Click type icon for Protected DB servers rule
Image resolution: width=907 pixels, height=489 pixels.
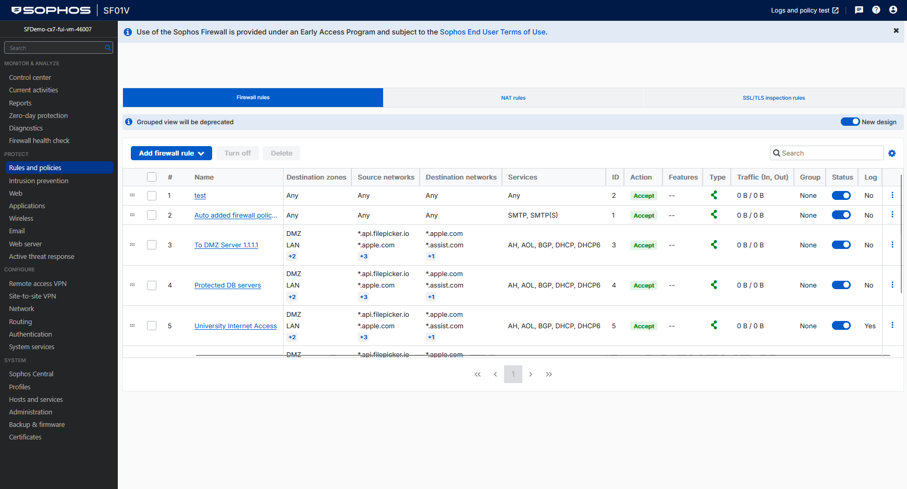(x=714, y=285)
